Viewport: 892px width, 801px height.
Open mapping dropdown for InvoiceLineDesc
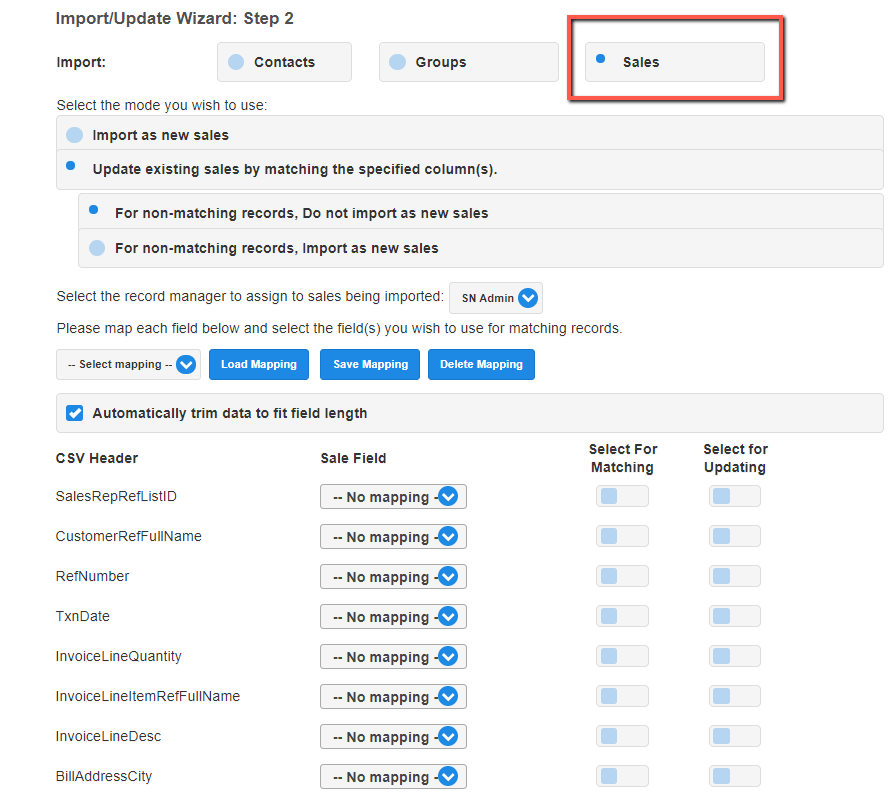pyautogui.click(x=393, y=737)
